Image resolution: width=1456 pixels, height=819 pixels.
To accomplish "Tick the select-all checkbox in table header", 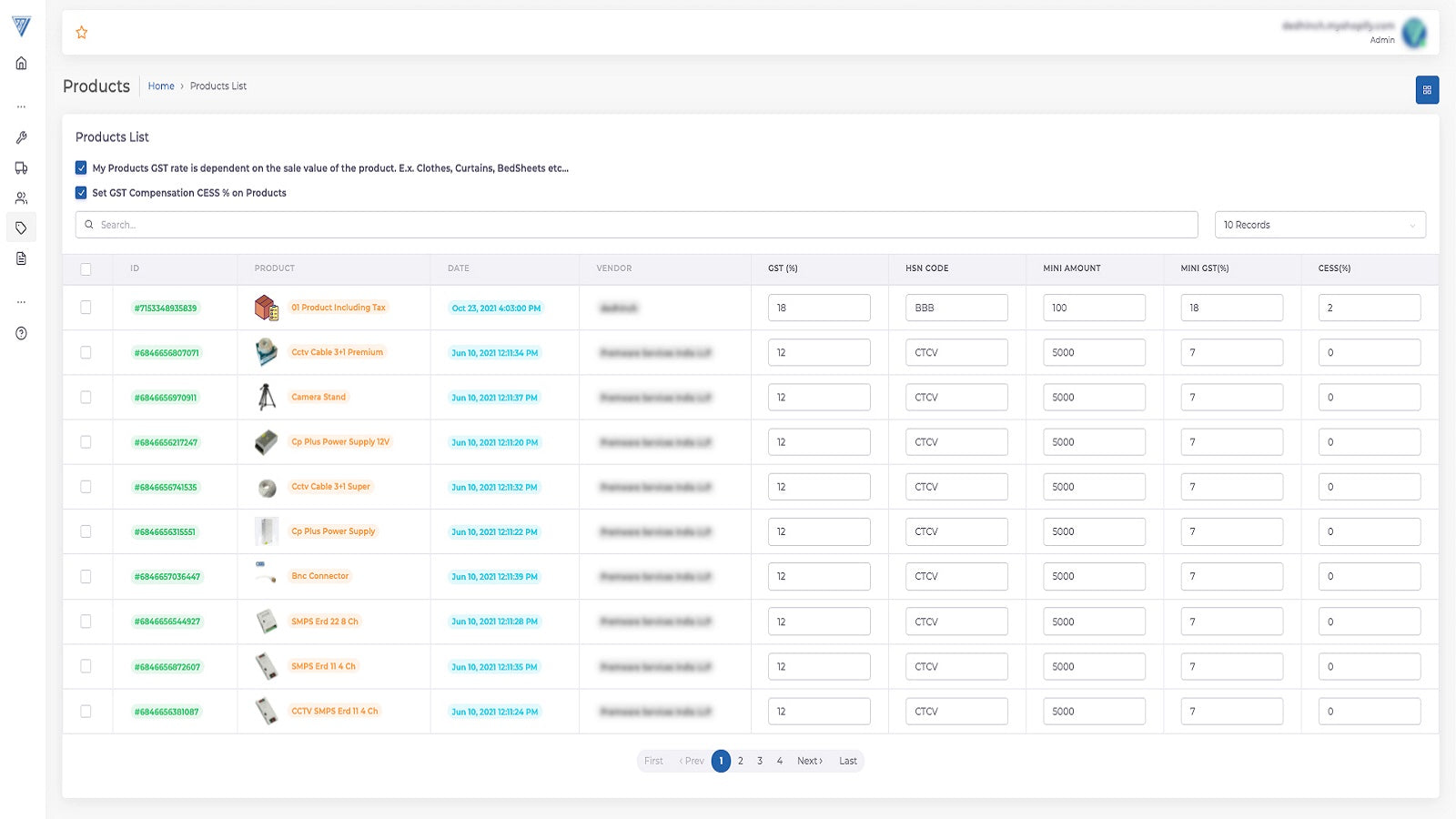I will point(86,268).
